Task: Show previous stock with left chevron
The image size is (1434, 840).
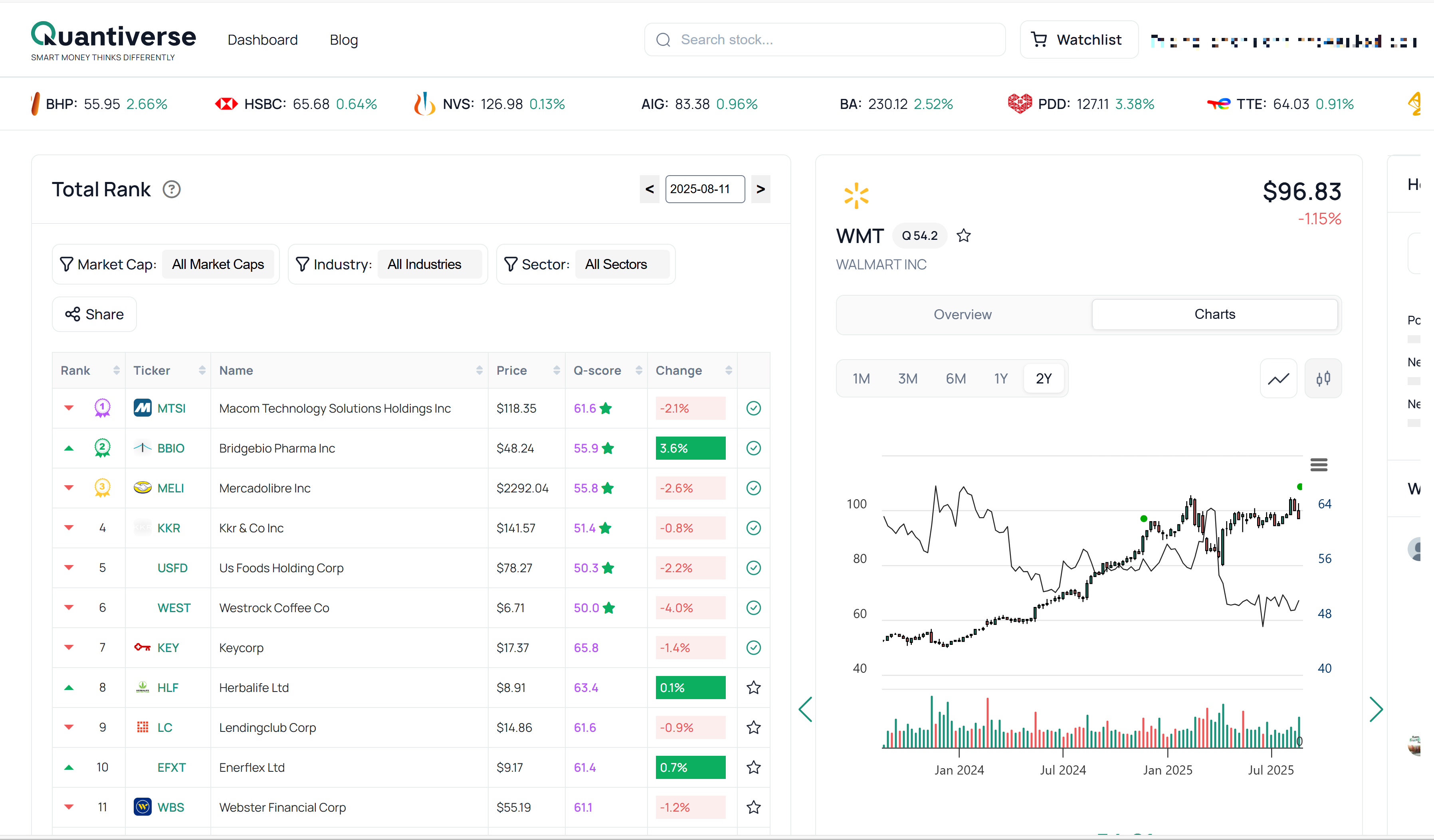Action: [x=805, y=709]
